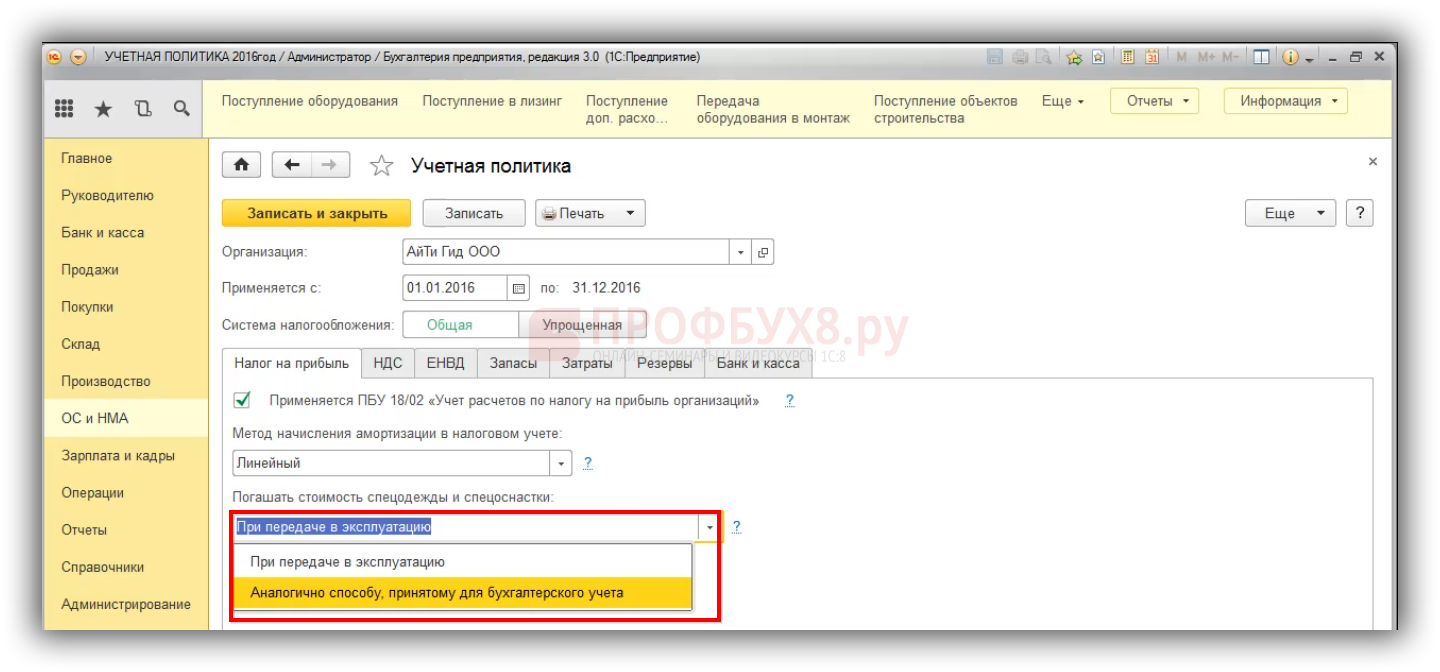Choose При передаче в эксплуатацию list option
Viewport: 1440px width, 672px height.
pyautogui.click(x=461, y=562)
